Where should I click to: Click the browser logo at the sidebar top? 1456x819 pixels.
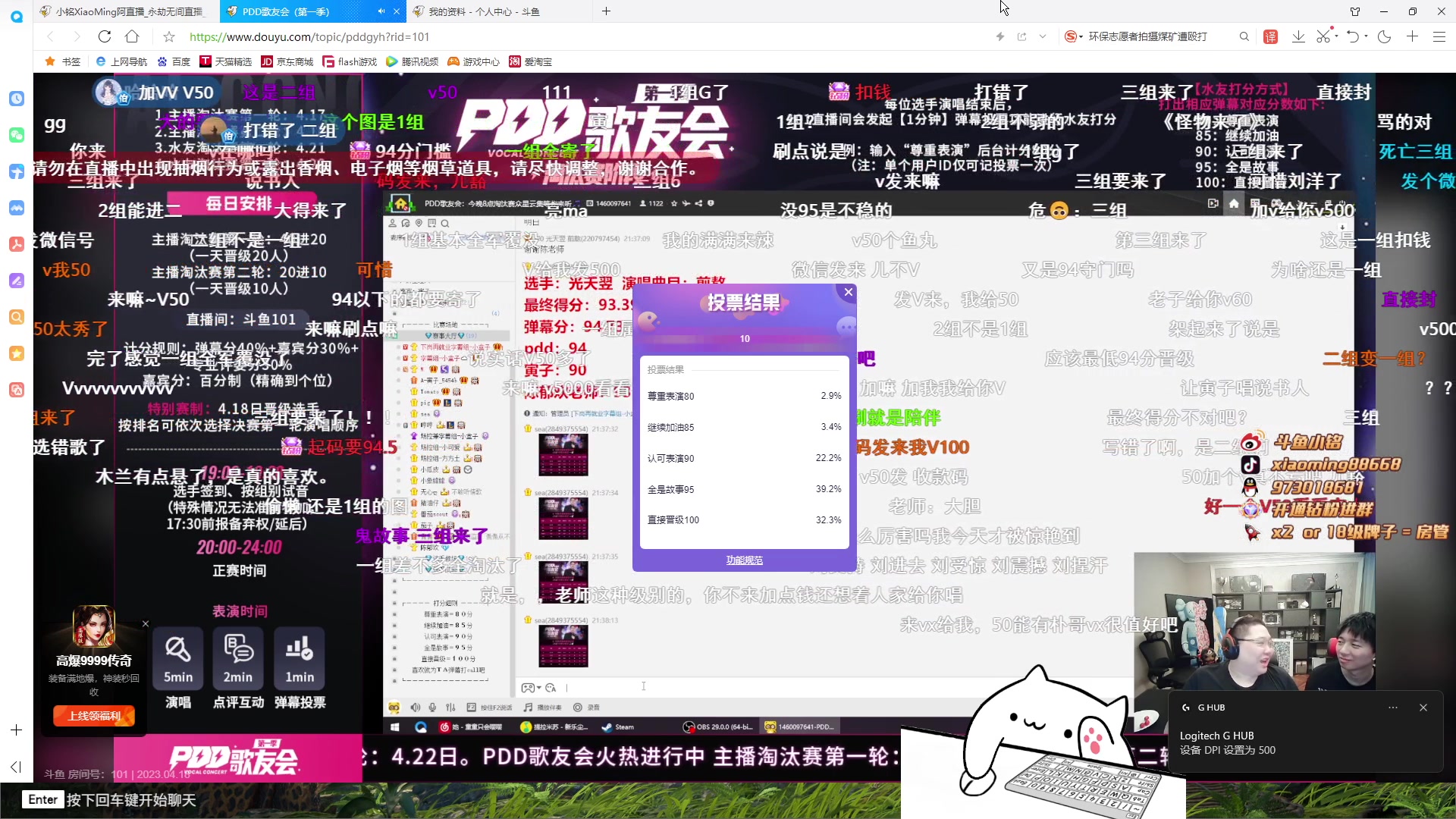17,16
